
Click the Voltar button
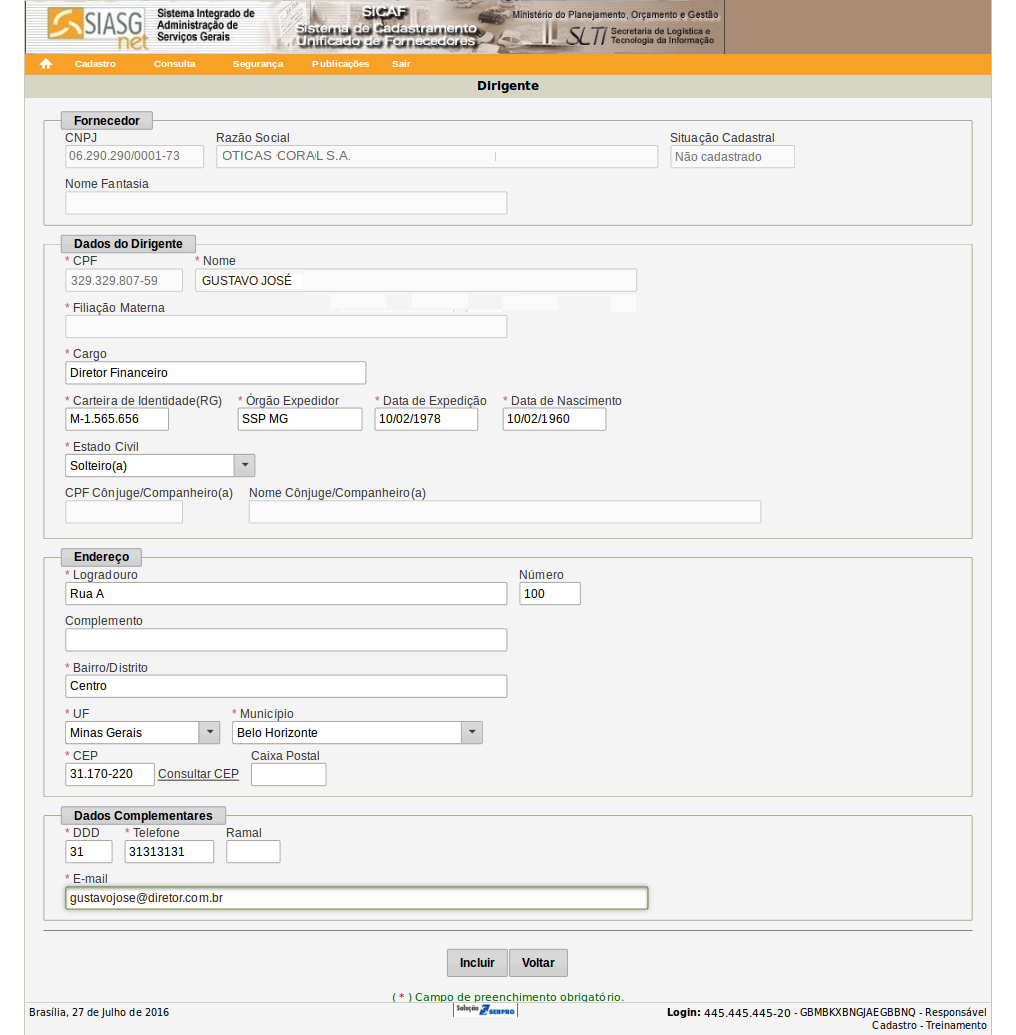[538, 962]
